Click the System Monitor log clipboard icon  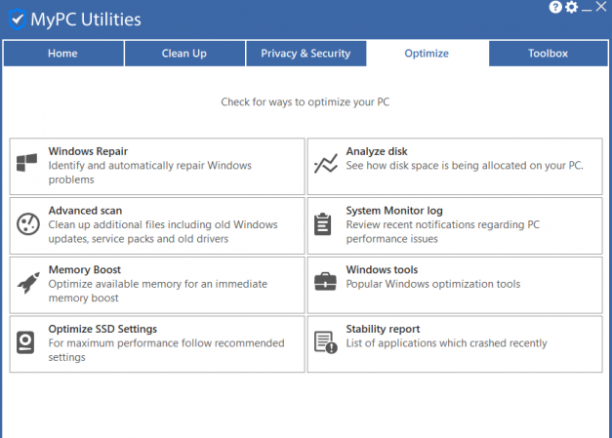[x=323, y=224]
